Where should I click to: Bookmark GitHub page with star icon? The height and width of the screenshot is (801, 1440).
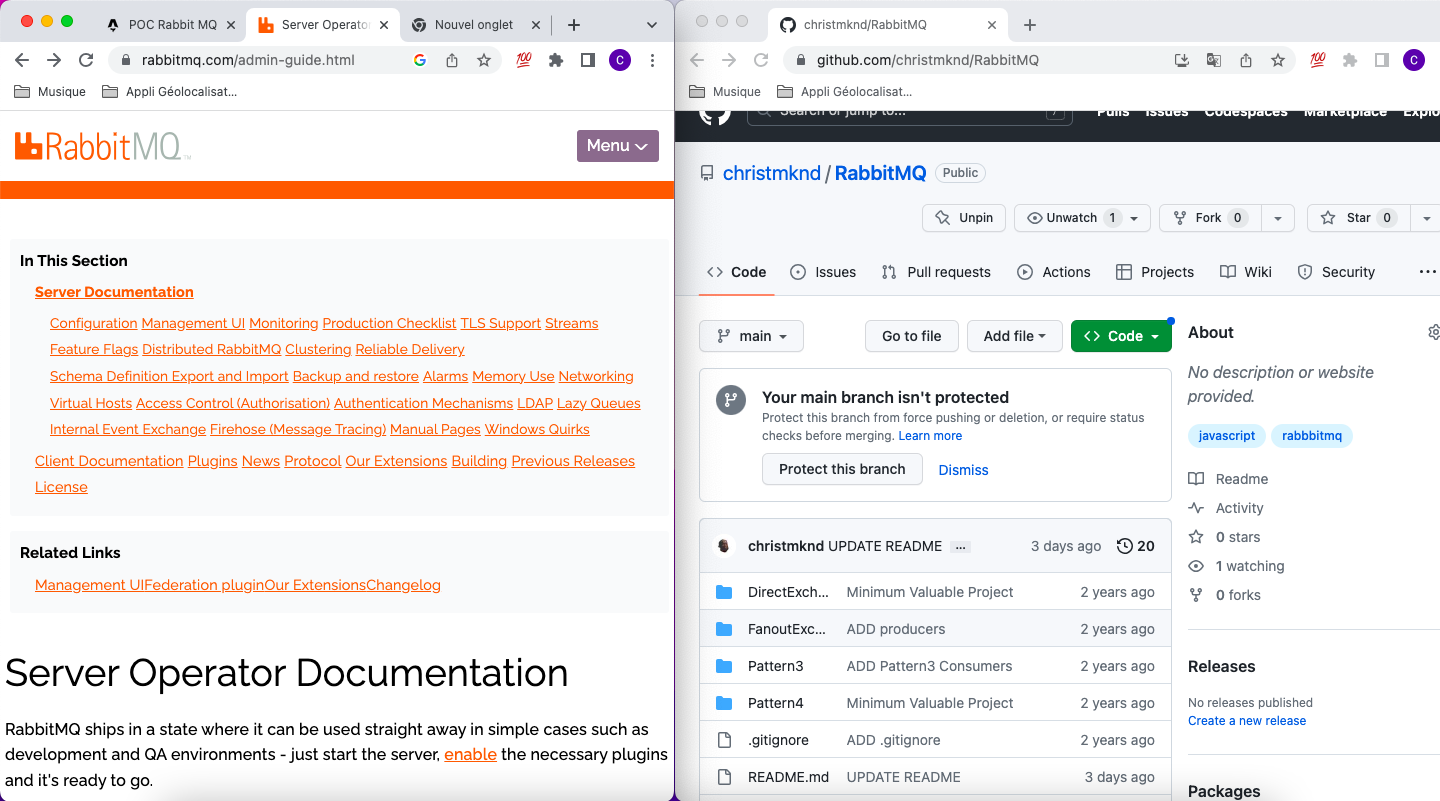[1278, 60]
